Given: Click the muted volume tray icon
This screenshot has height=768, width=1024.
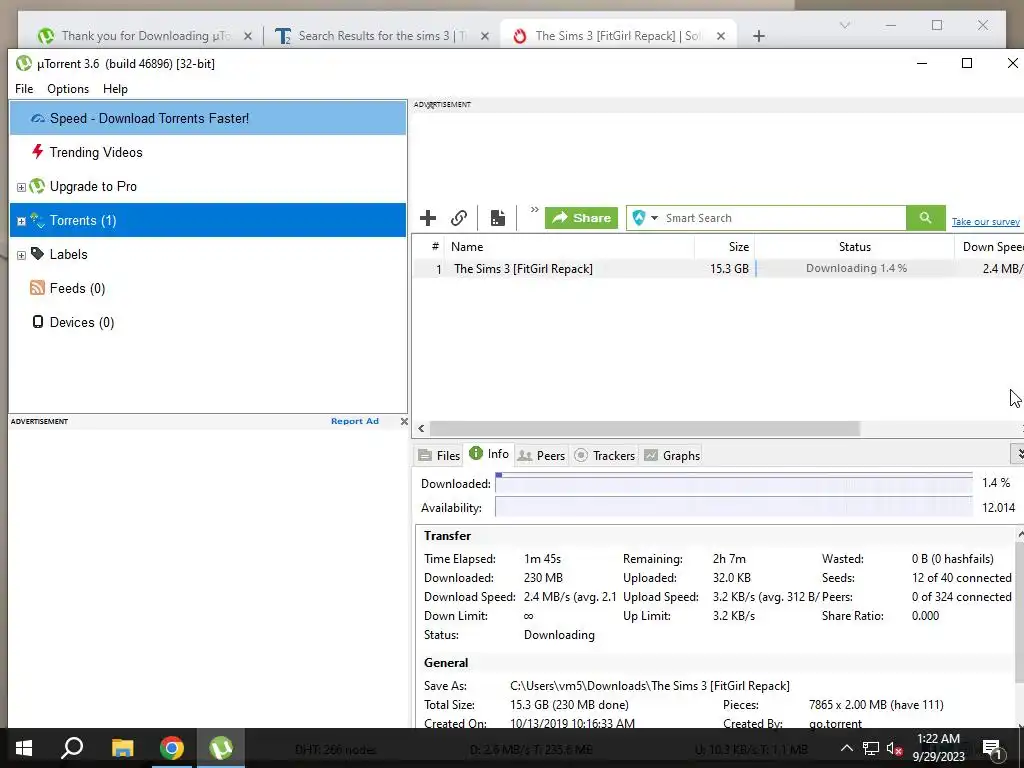Looking at the screenshot, I should click(x=895, y=748).
